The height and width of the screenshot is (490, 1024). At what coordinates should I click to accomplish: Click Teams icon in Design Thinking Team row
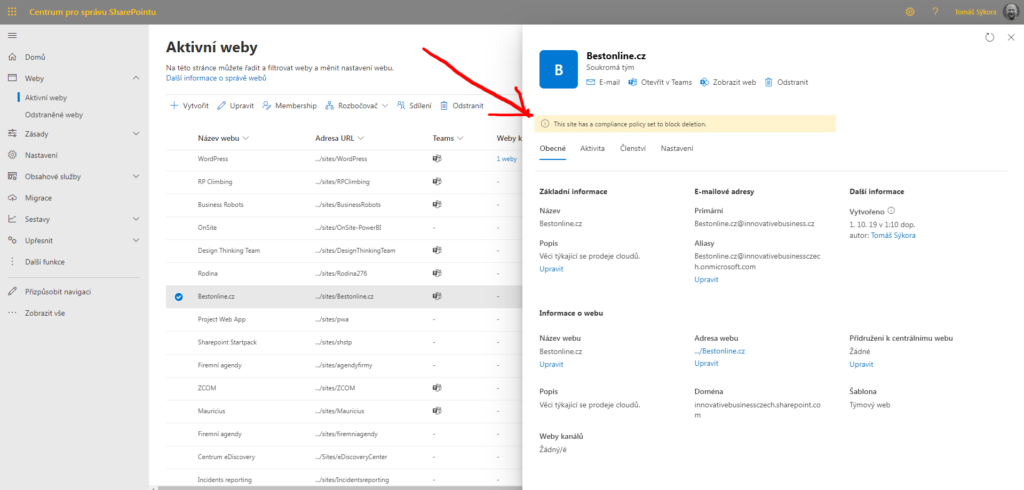click(436, 250)
